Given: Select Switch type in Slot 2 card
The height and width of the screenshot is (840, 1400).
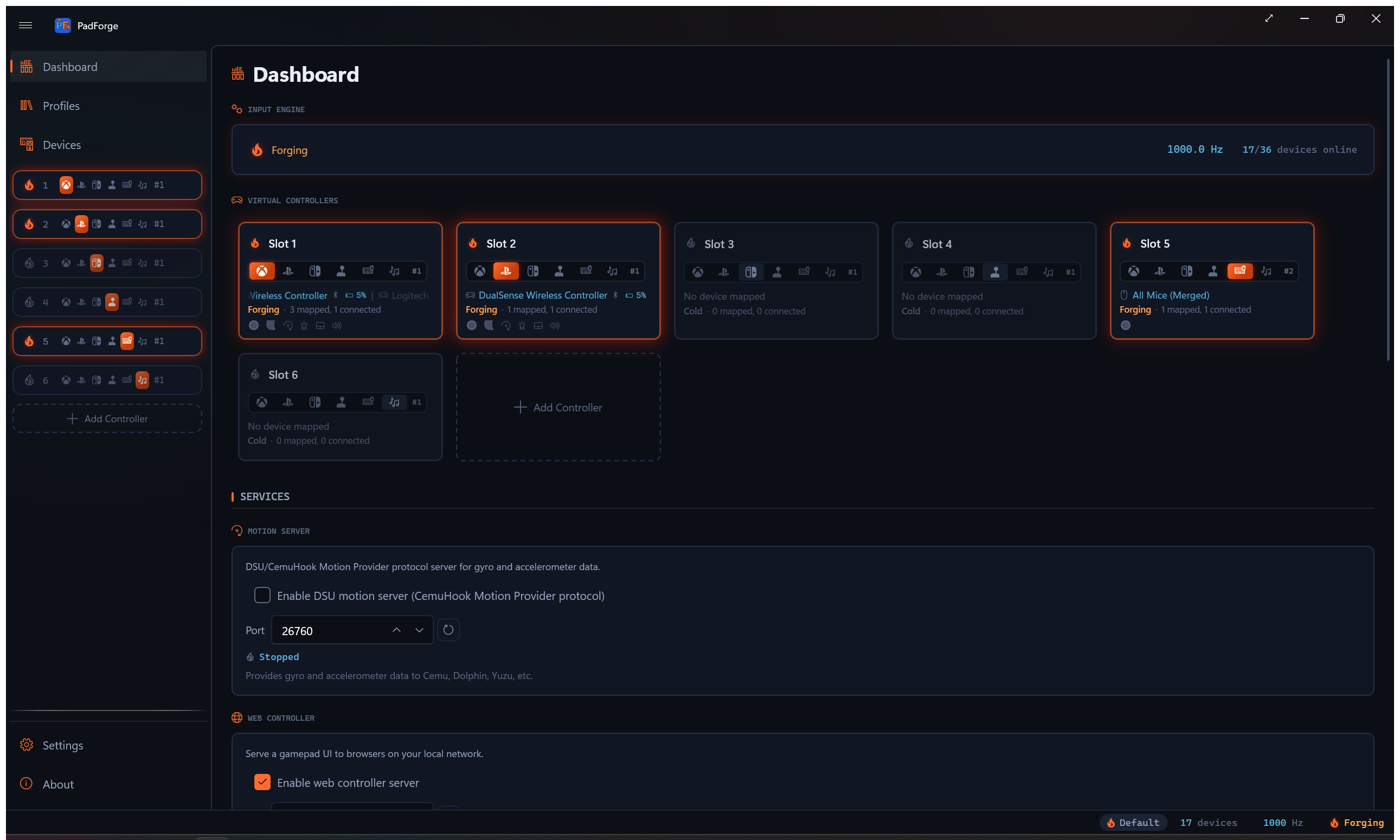Looking at the screenshot, I should pos(533,271).
